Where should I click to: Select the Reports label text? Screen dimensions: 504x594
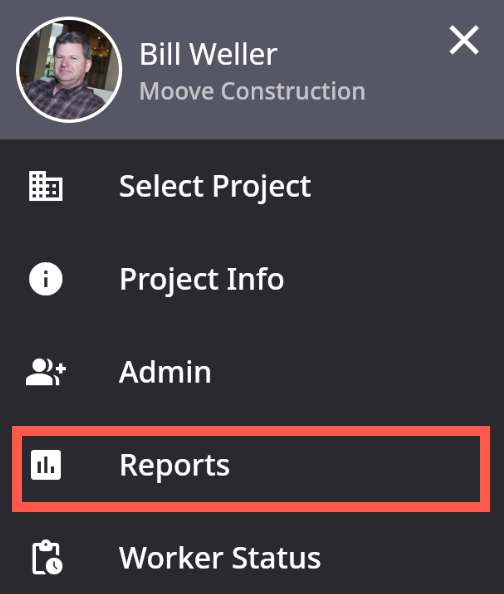pos(174,465)
